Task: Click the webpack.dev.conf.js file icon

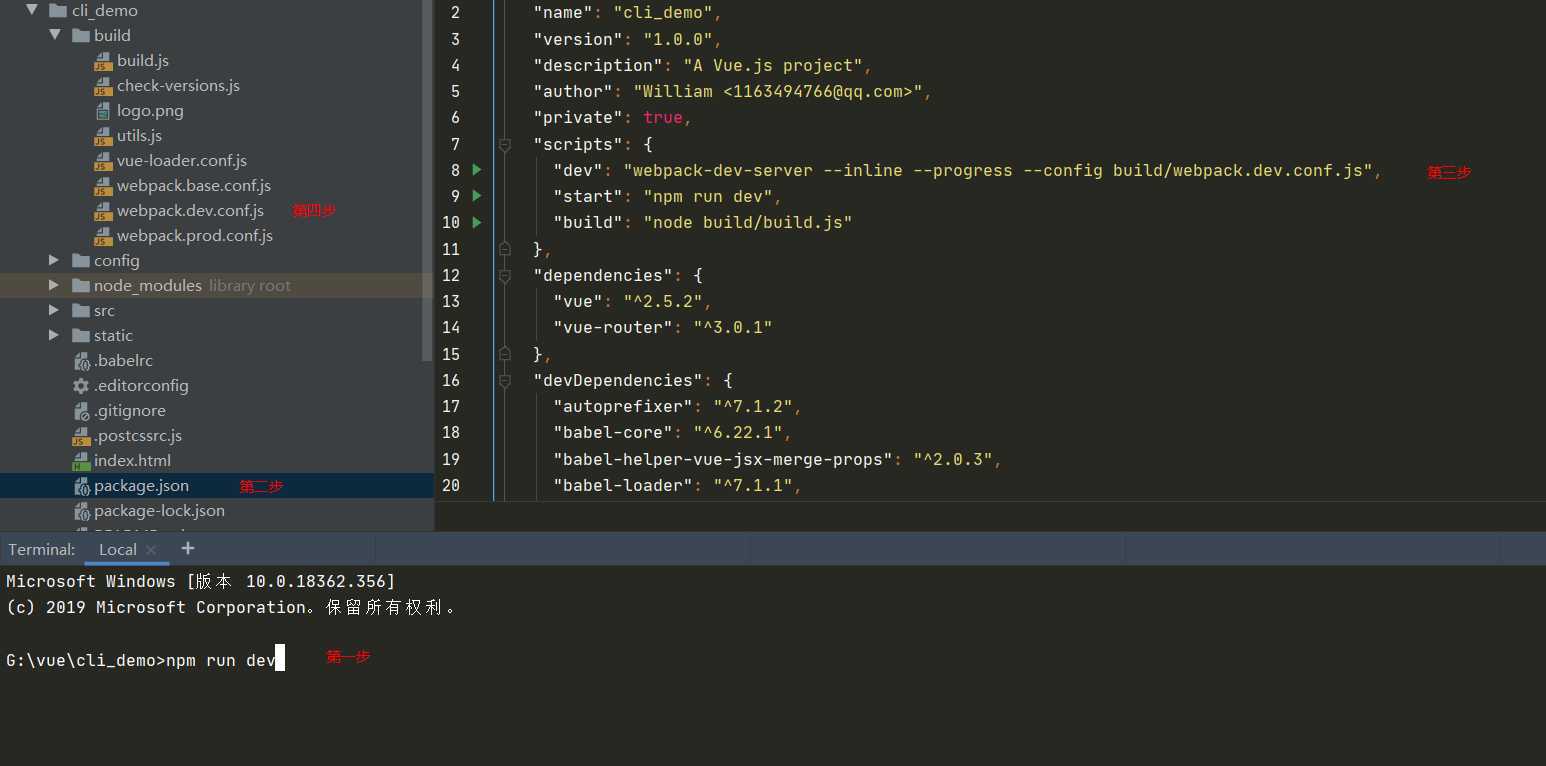Action: pyautogui.click(x=103, y=211)
